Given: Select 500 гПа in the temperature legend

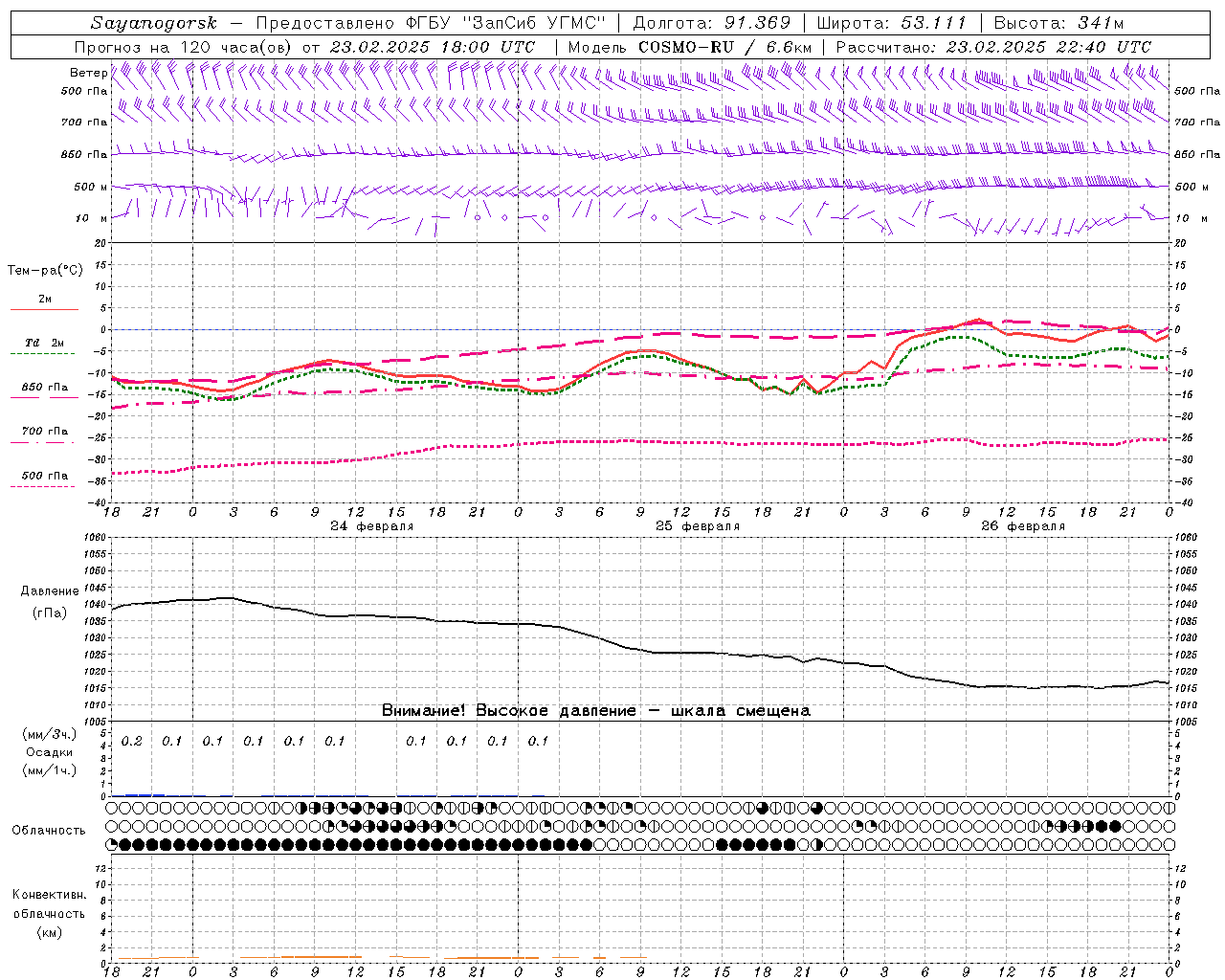Looking at the screenshot, I should pyautogui.click(x=45, y=476).
